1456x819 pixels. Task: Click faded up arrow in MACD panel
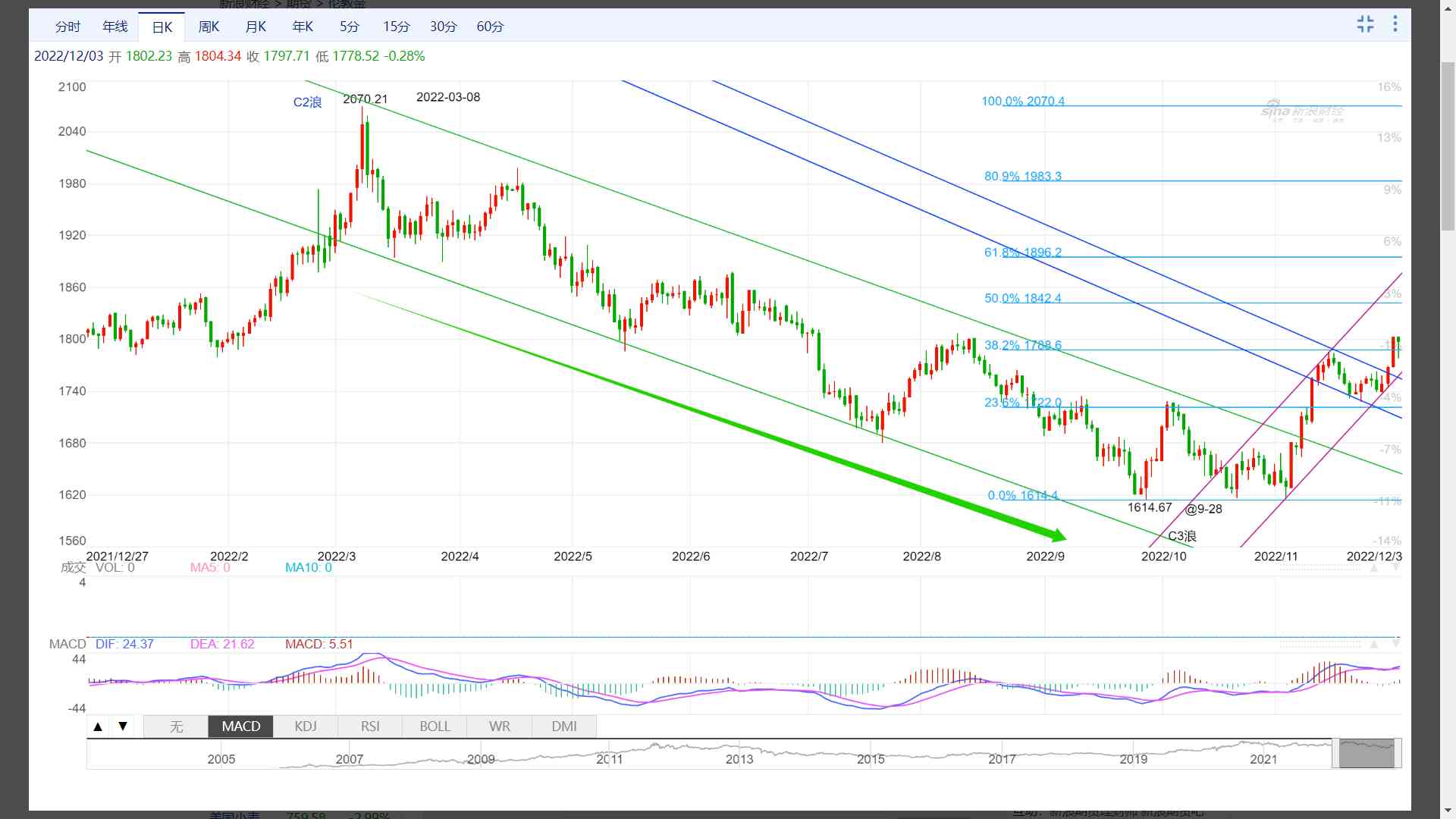click(x=1374, y=645)
